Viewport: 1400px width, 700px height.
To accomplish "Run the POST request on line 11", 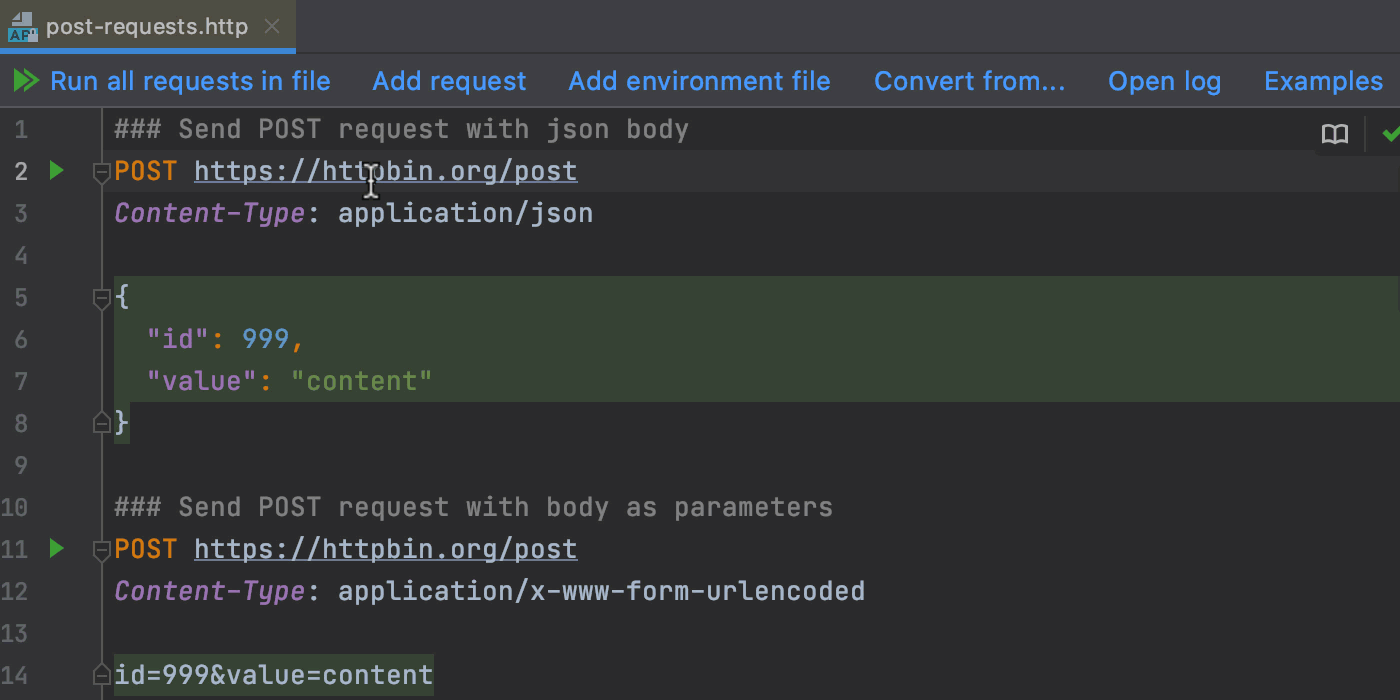I will point(56,549).
